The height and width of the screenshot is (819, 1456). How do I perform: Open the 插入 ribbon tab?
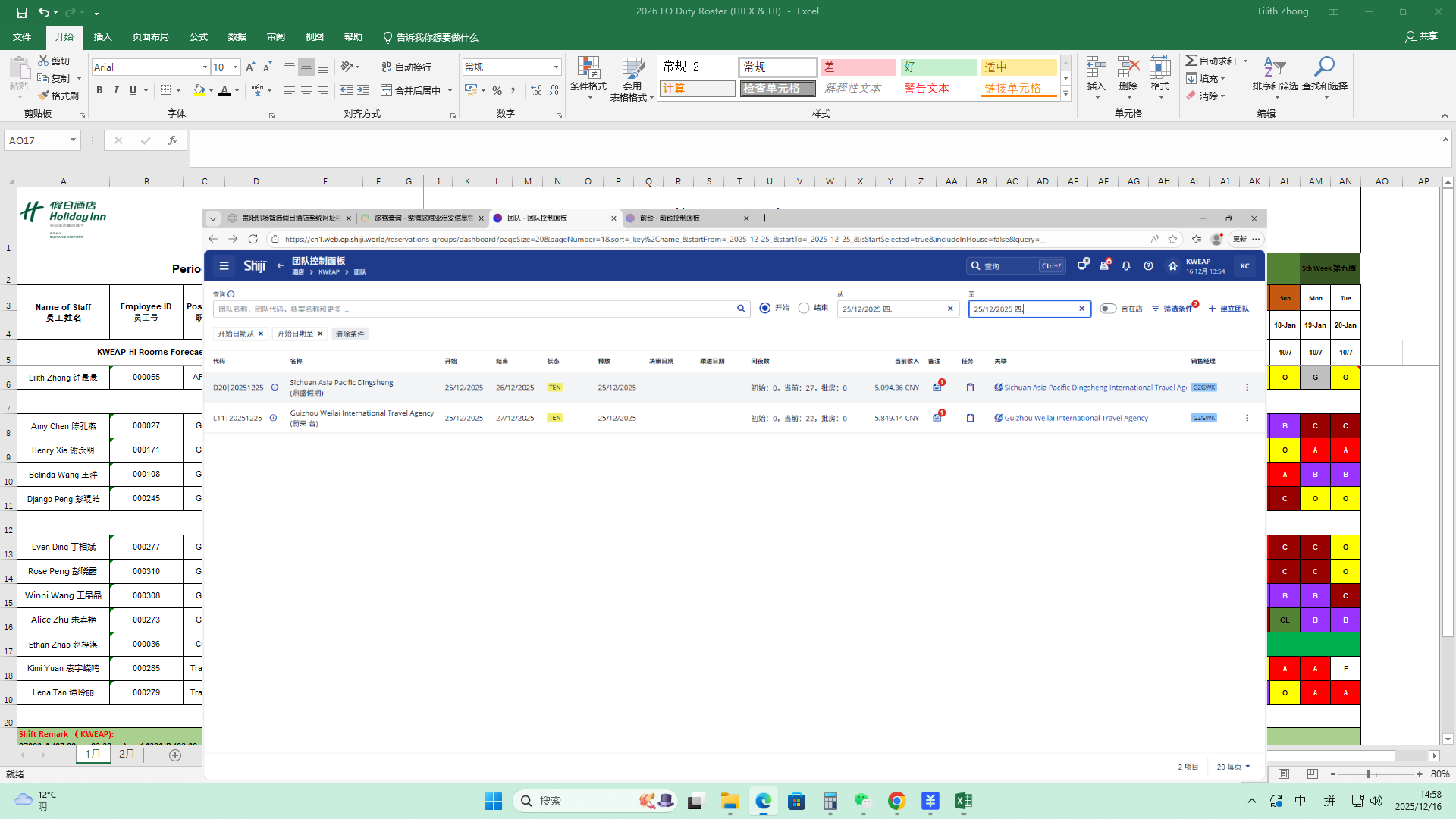[102, 37]
